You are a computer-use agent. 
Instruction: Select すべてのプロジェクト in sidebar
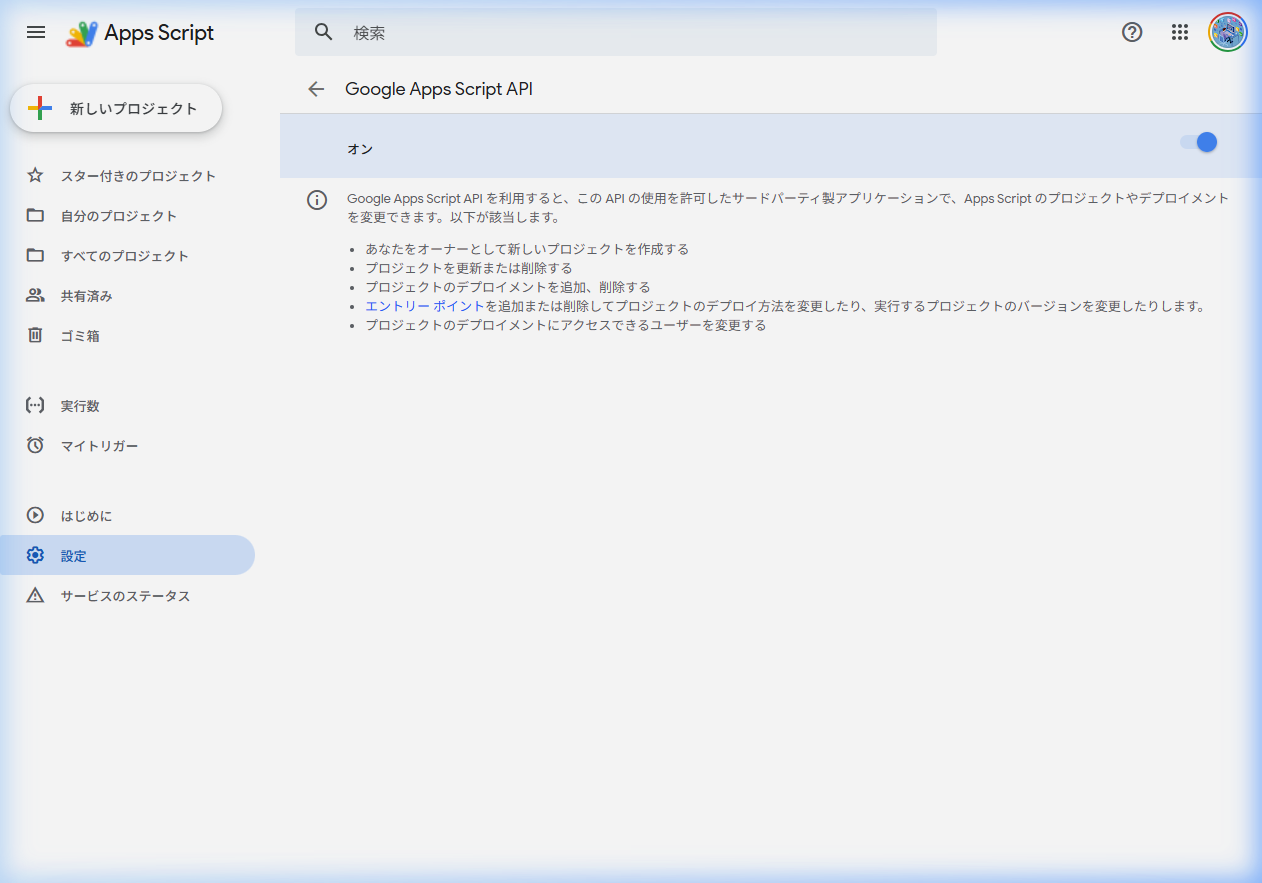coord(127,256)
